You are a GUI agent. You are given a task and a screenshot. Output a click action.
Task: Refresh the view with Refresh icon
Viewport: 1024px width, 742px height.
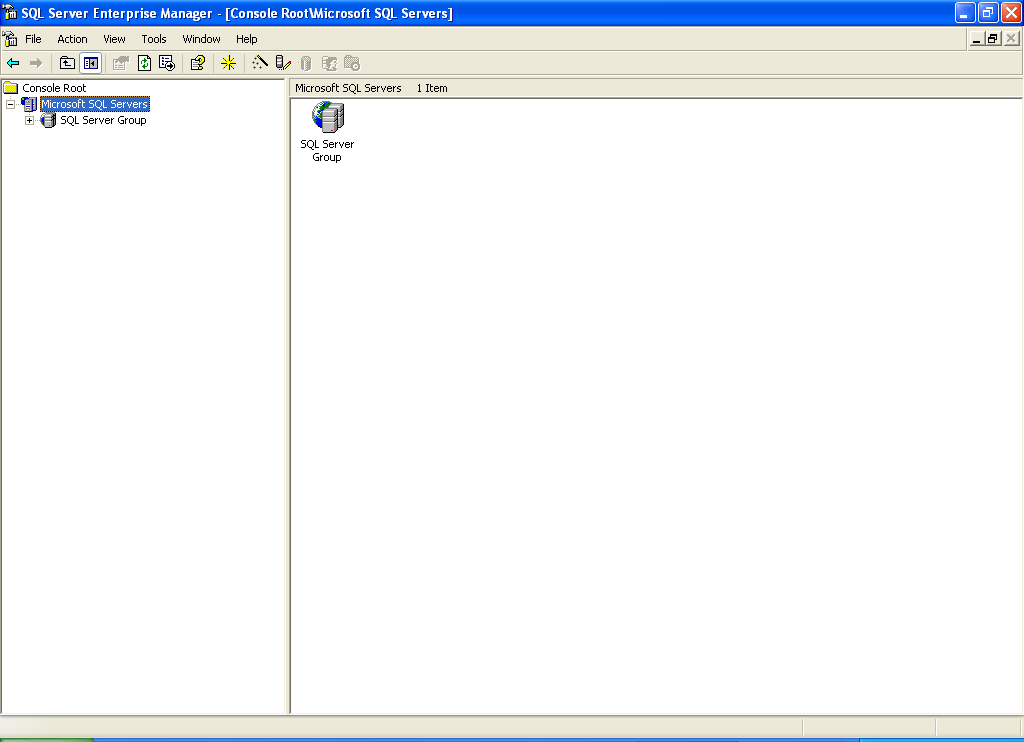[144, 63]
